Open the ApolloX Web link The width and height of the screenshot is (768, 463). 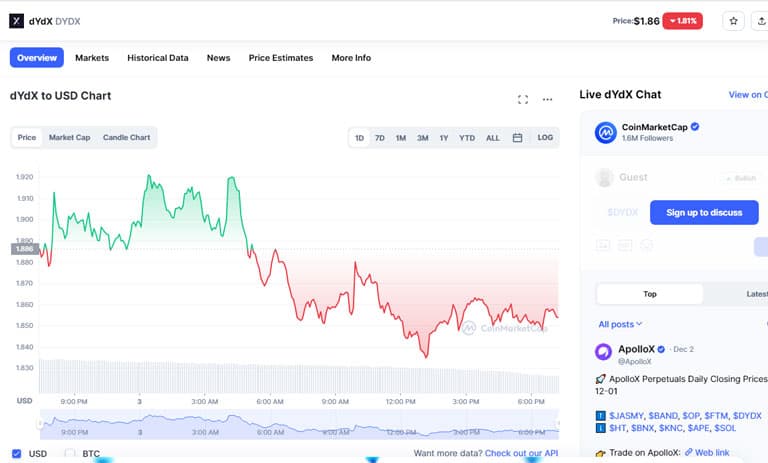pyautogui.click(x=707, y=453)
